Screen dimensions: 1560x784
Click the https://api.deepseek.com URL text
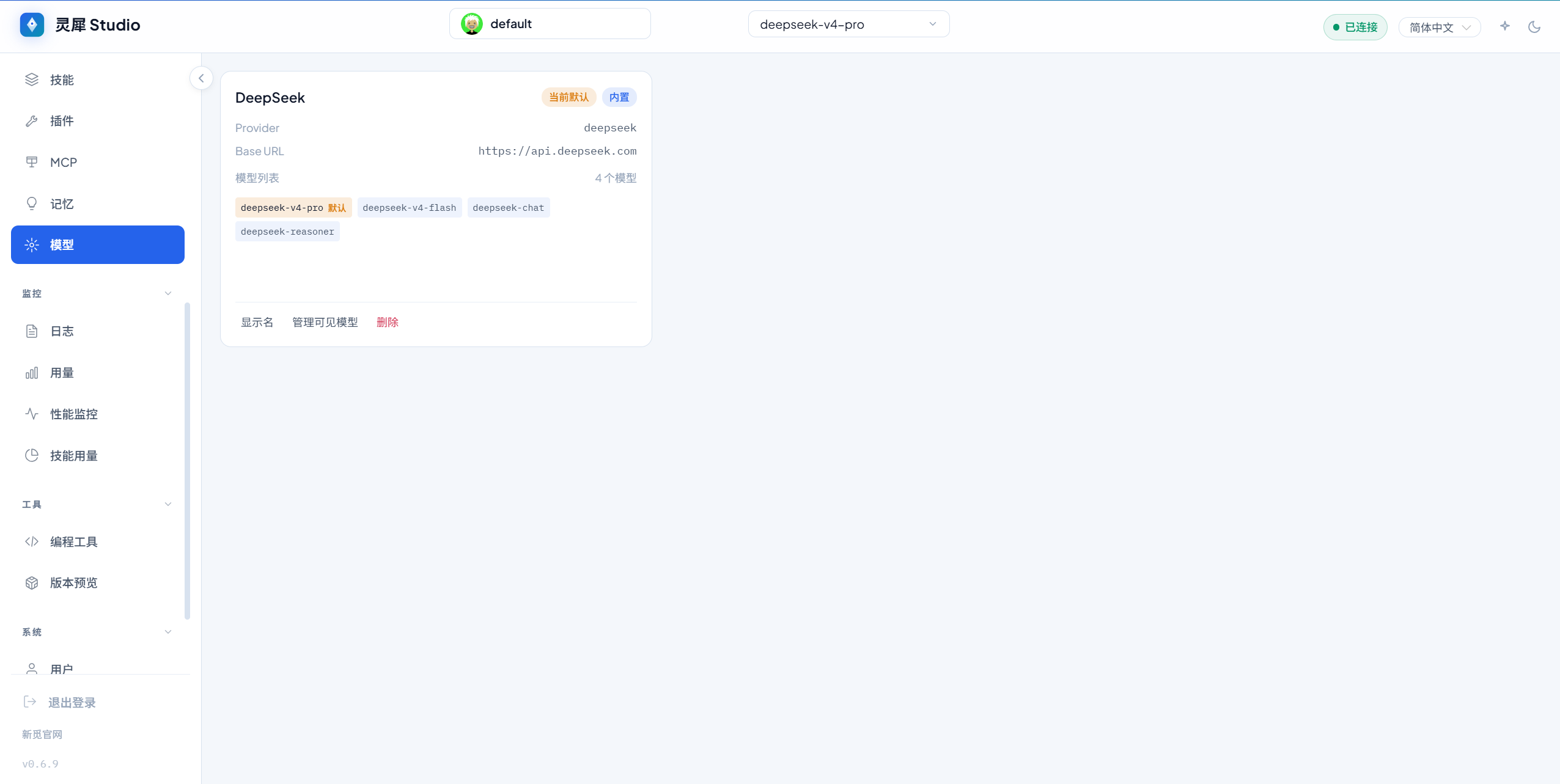click(557, 151)
